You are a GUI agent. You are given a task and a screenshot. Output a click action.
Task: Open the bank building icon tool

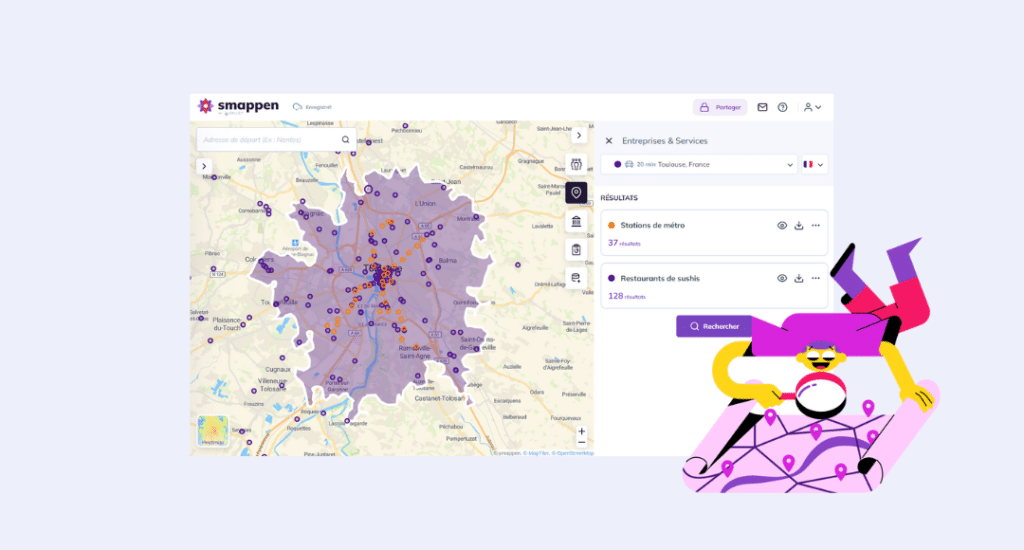(576, 221)
